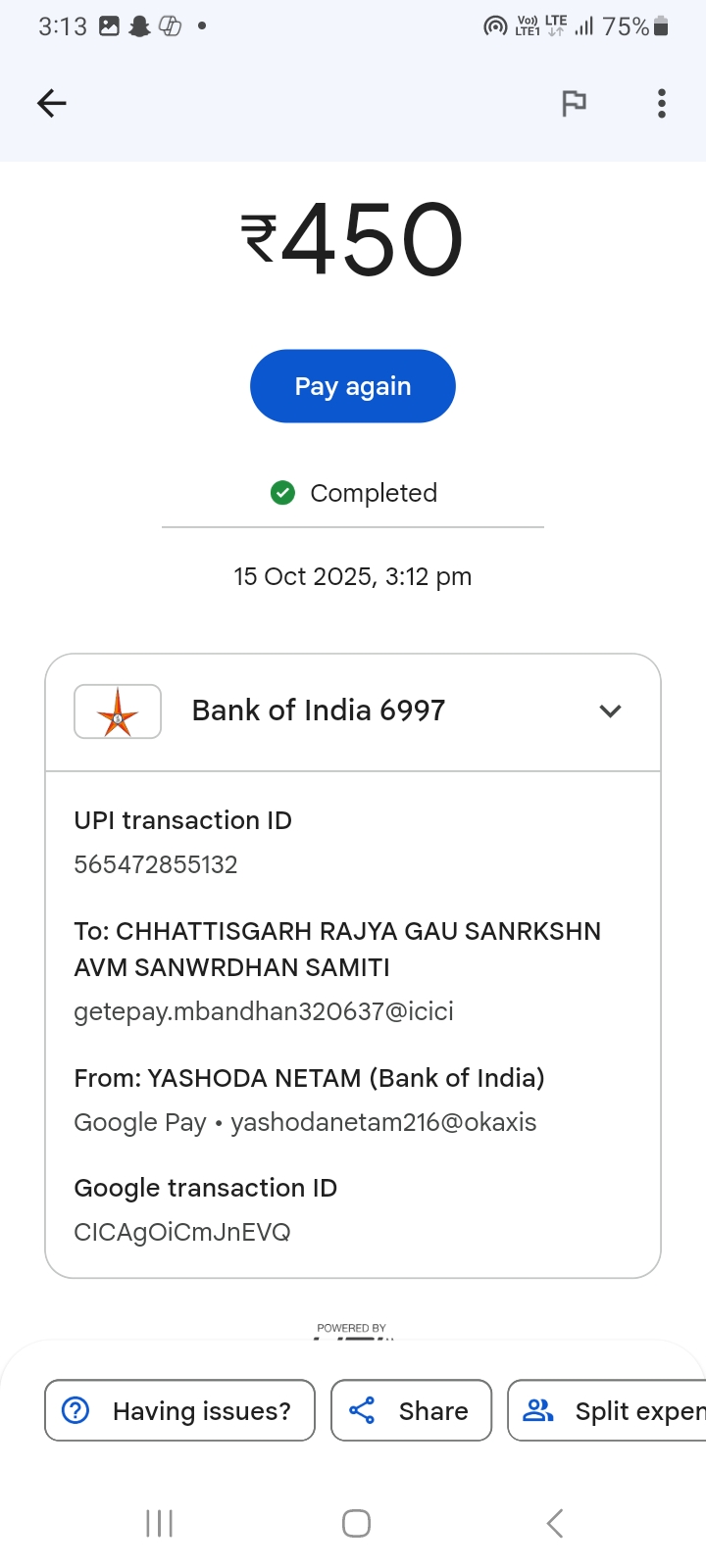Viewport: 706px width, 1568px height.
Task: Select the Bank of India 6997 row
Action: pyautogui.click(x=319, y=711)
